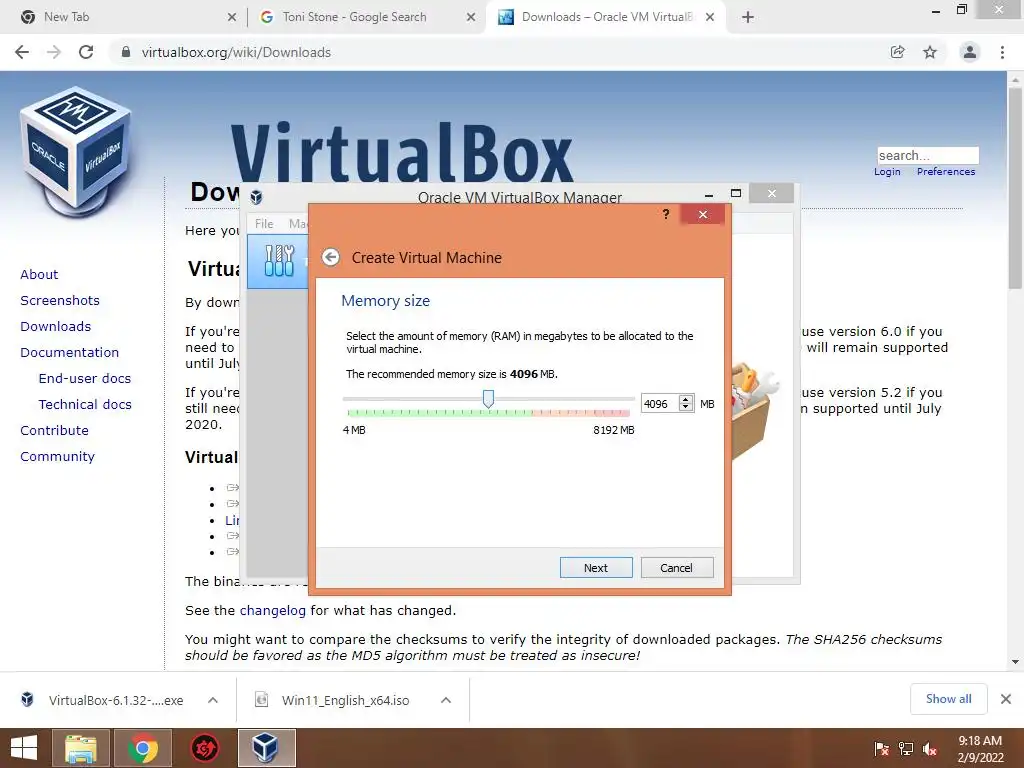
Task: Expand options for Win11_English_x64.iso download
Action: [446, 700]
